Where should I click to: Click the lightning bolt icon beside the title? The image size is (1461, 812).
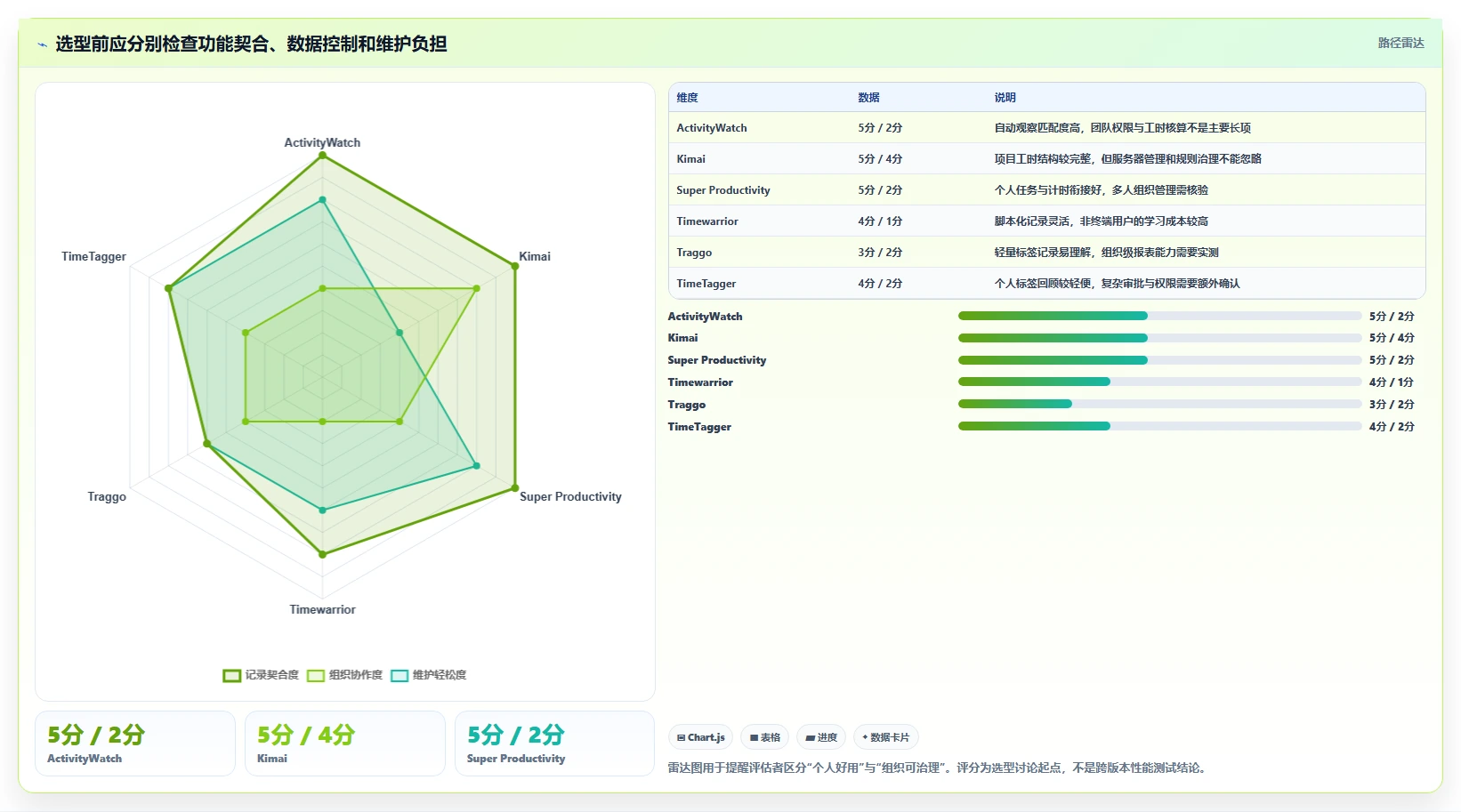42,44
